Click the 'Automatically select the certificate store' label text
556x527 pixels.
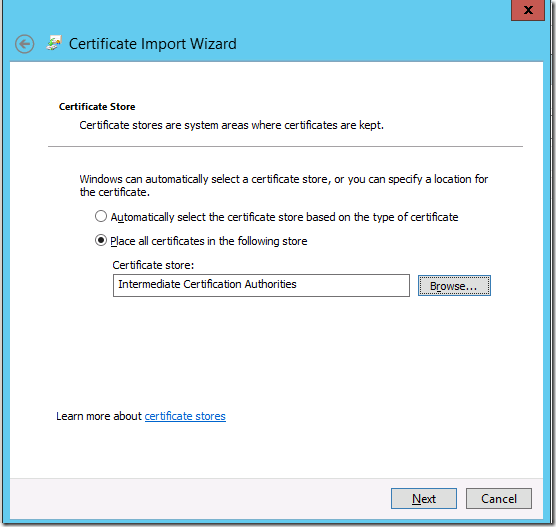284,217
